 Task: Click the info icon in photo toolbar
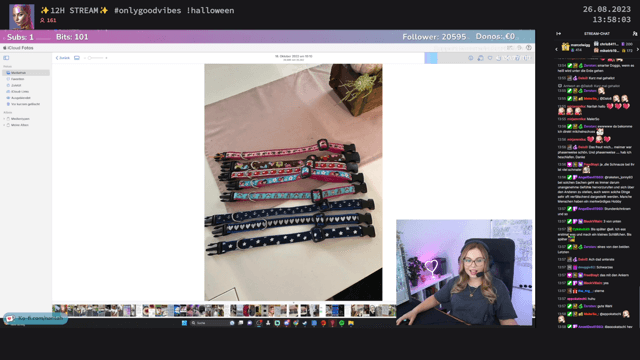point(471,58)
